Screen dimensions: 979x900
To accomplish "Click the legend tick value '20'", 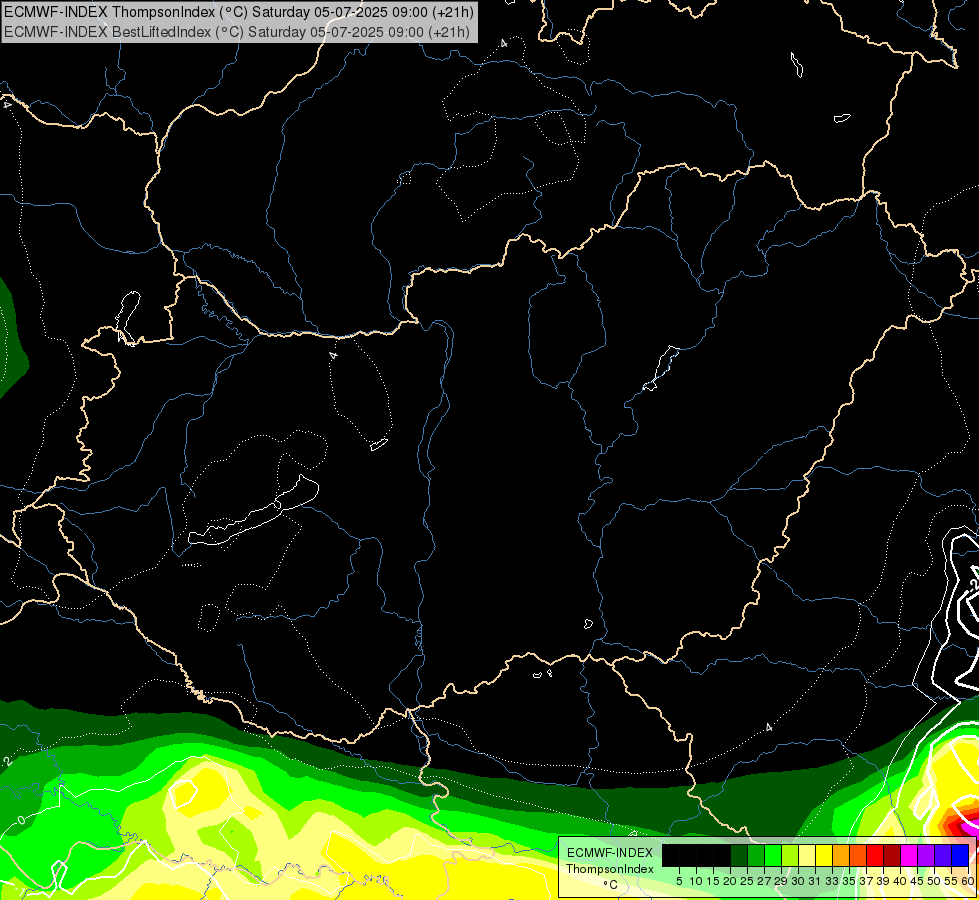I will point(731,881).
